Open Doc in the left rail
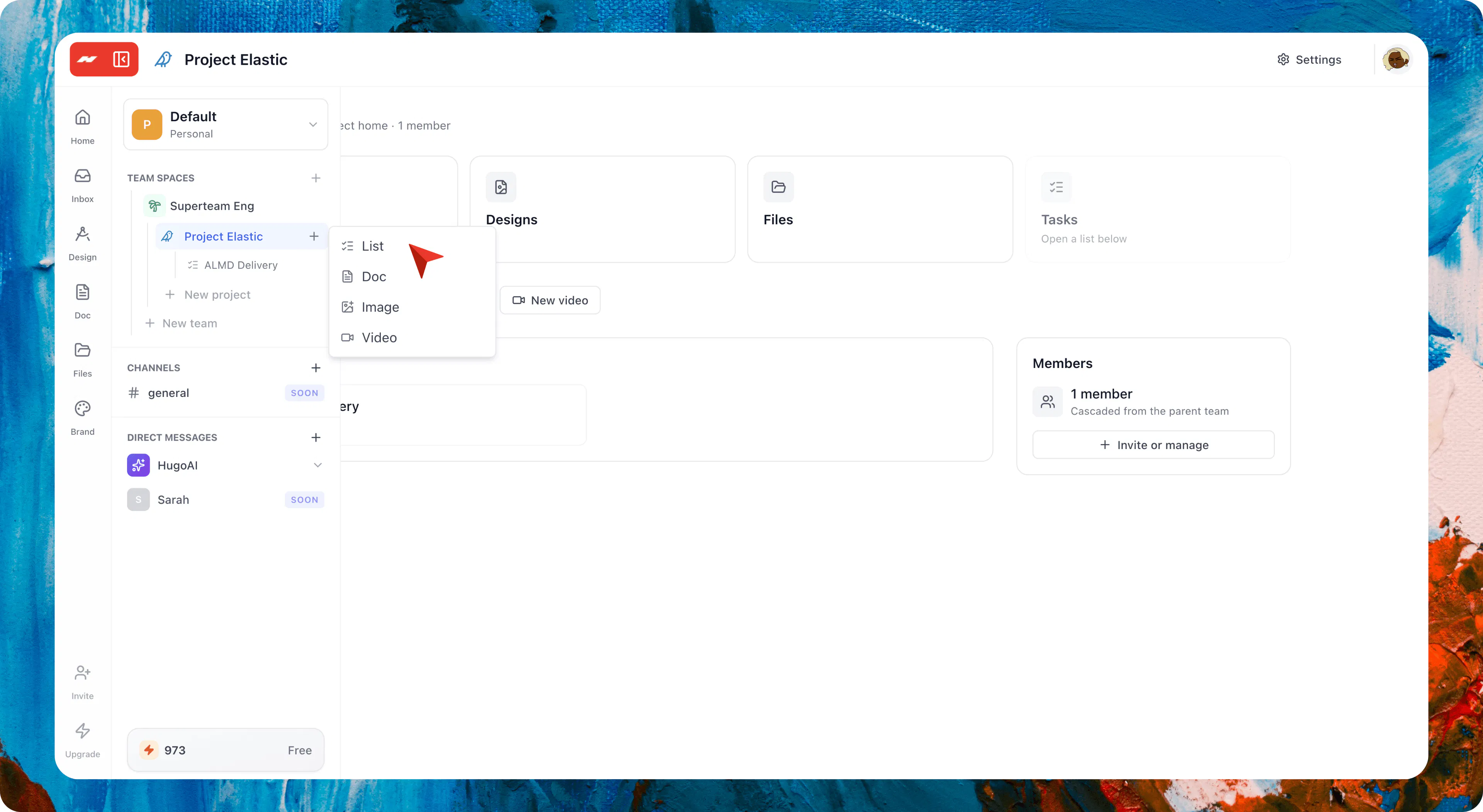The height and width of the screenshot is (812, 1483). (82, 301)
